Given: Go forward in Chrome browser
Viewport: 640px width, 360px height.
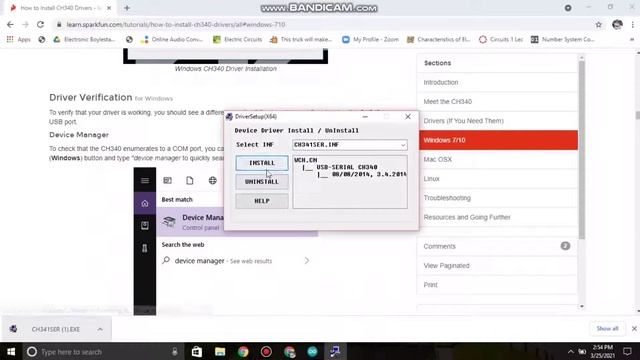Looking at the screenshot, I should pyautogui.click(x=25, y=24).
